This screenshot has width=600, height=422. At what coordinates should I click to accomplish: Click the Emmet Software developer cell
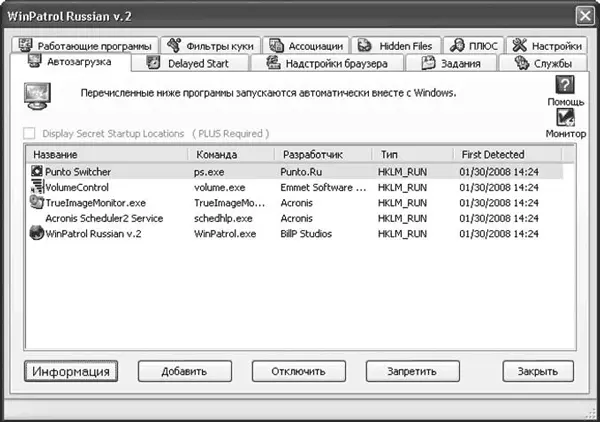coord(323,187)
